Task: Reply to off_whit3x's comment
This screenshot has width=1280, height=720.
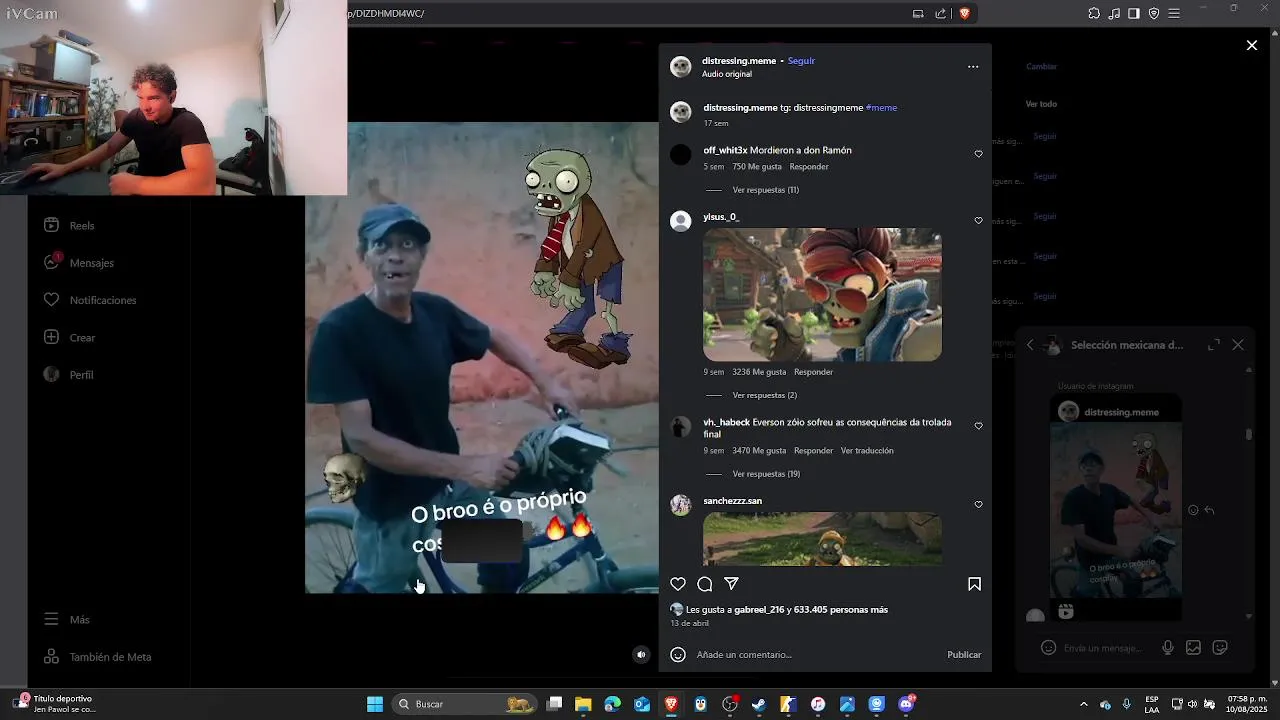Action: click(x=809, y=167)
